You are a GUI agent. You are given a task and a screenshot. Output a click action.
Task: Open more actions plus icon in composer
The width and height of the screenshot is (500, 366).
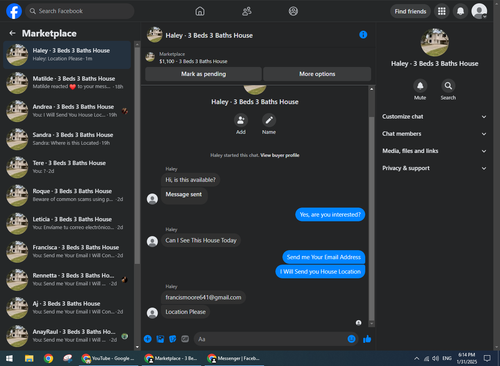pos(148,339)
